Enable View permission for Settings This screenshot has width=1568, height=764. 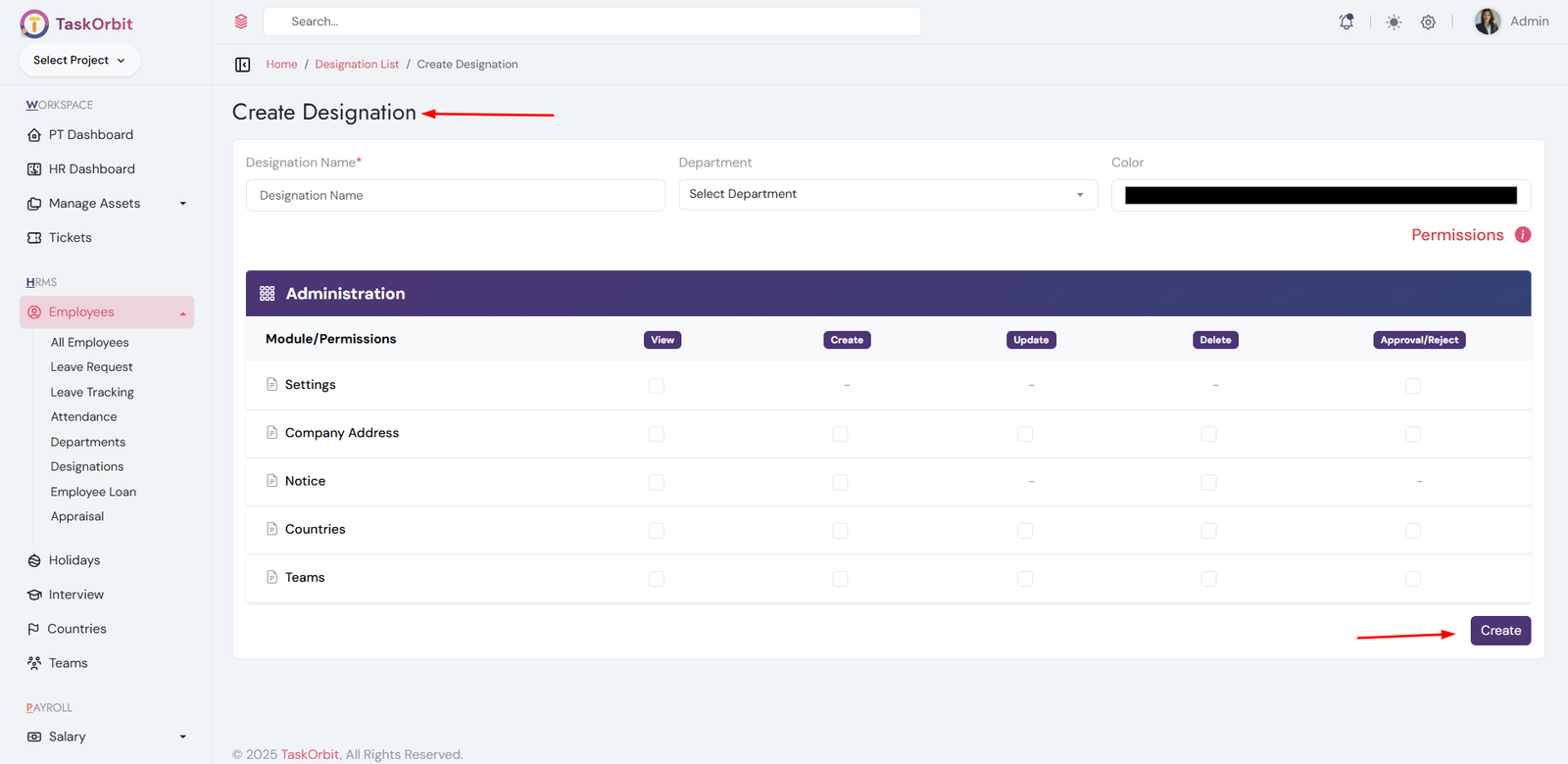(x=657, y=386)
